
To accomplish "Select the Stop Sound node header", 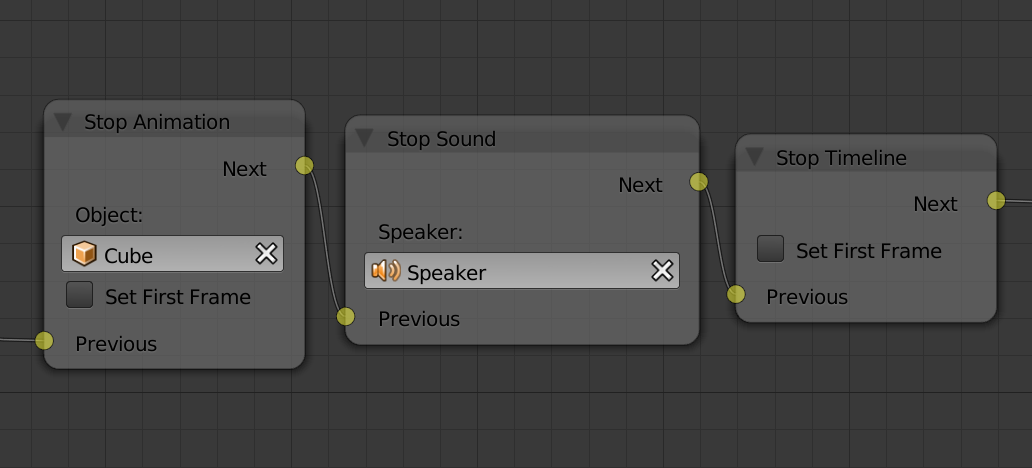I will click(x=522, y=138).
